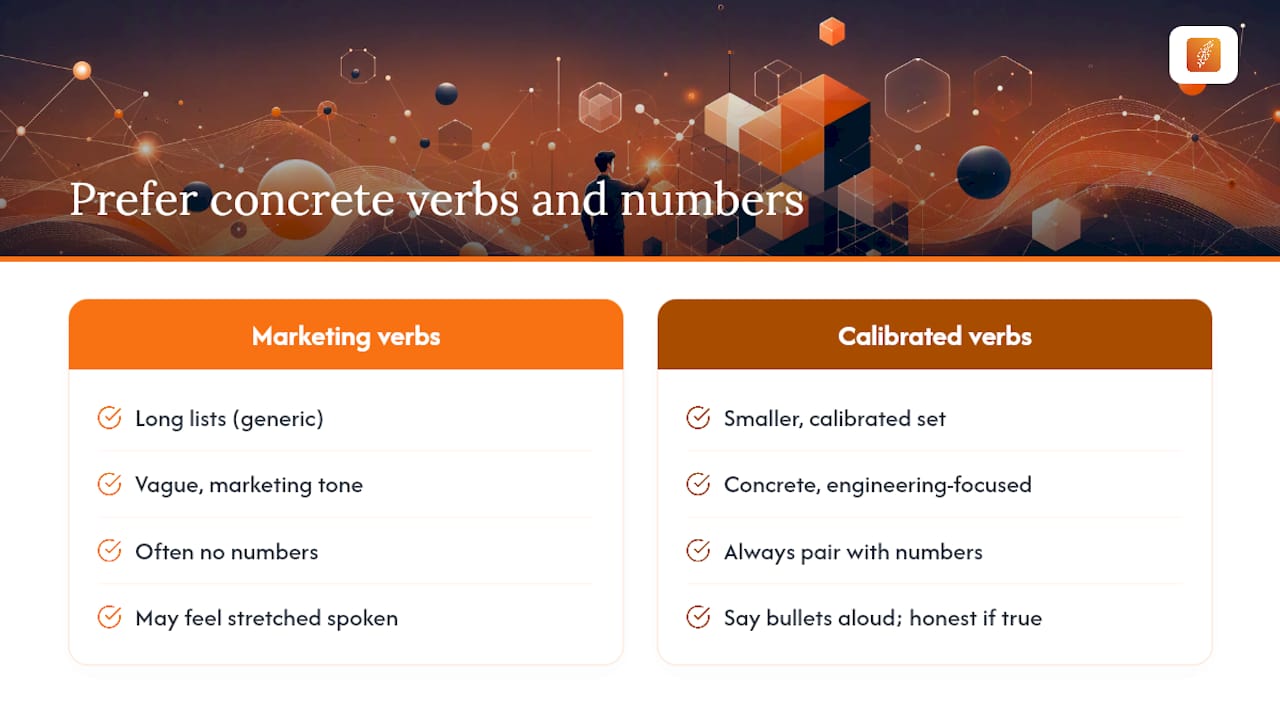Click the text Concrete, engineering-focused
1280x720 pixels.
click(878, 485)
